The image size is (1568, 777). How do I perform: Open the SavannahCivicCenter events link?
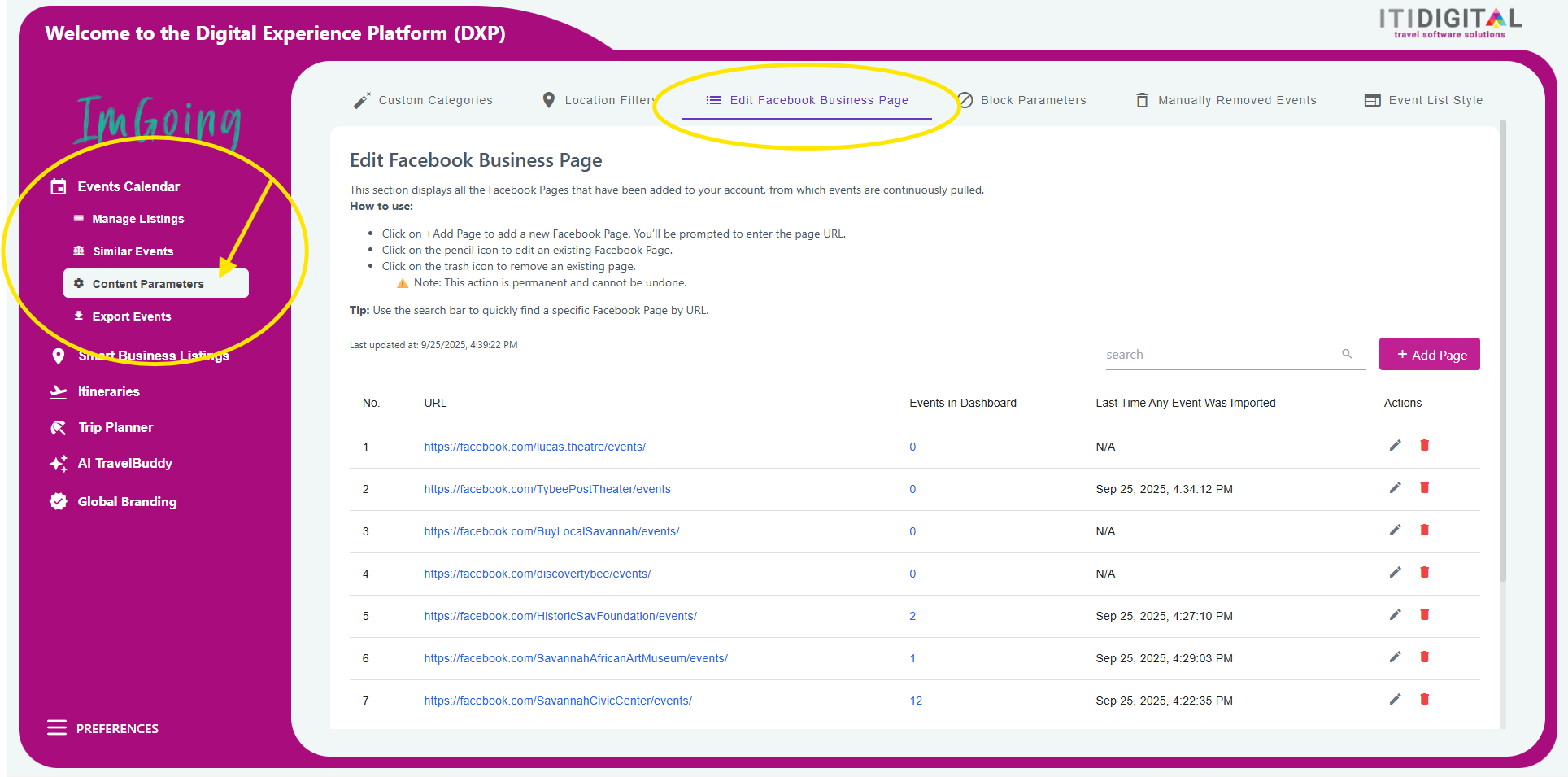558,701
